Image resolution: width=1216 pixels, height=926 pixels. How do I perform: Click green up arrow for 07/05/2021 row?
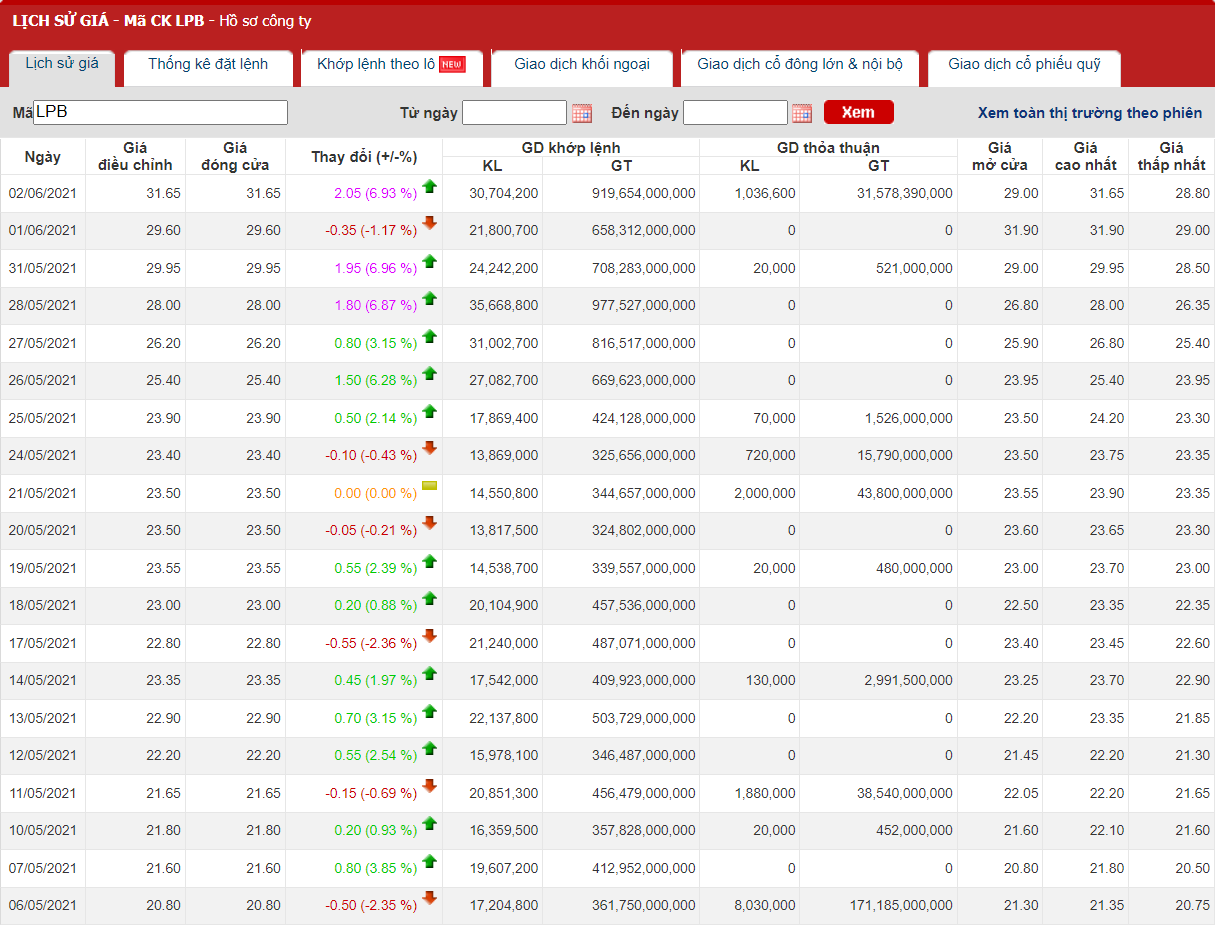(x=430, y=861)
